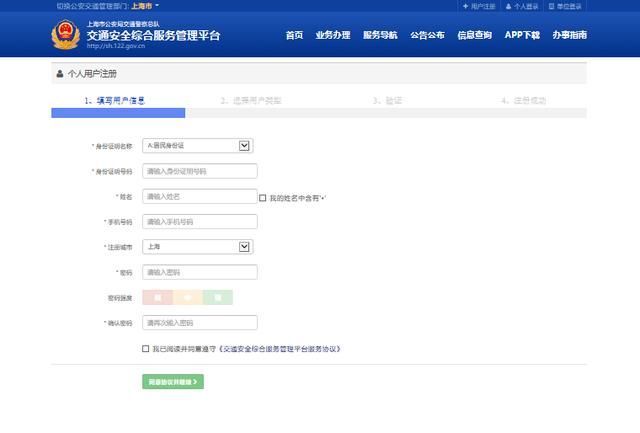Click the green 同意协议并继续 button
The height and width of the screenshot is (433, 640).
[x=173, y=382]
